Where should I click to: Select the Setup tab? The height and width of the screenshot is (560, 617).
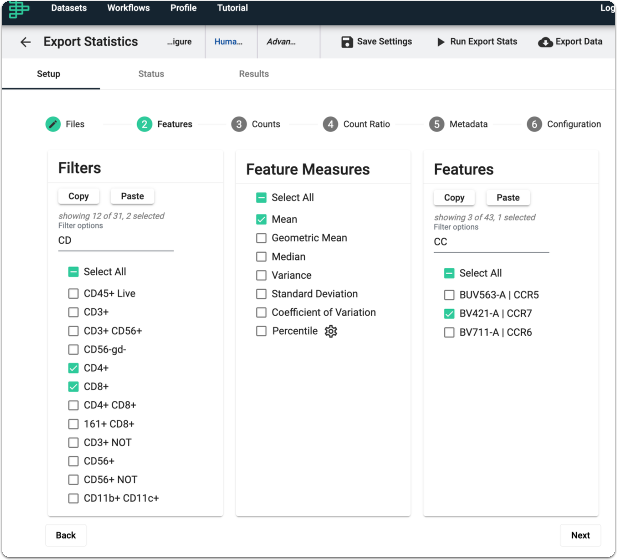[48, 74]
